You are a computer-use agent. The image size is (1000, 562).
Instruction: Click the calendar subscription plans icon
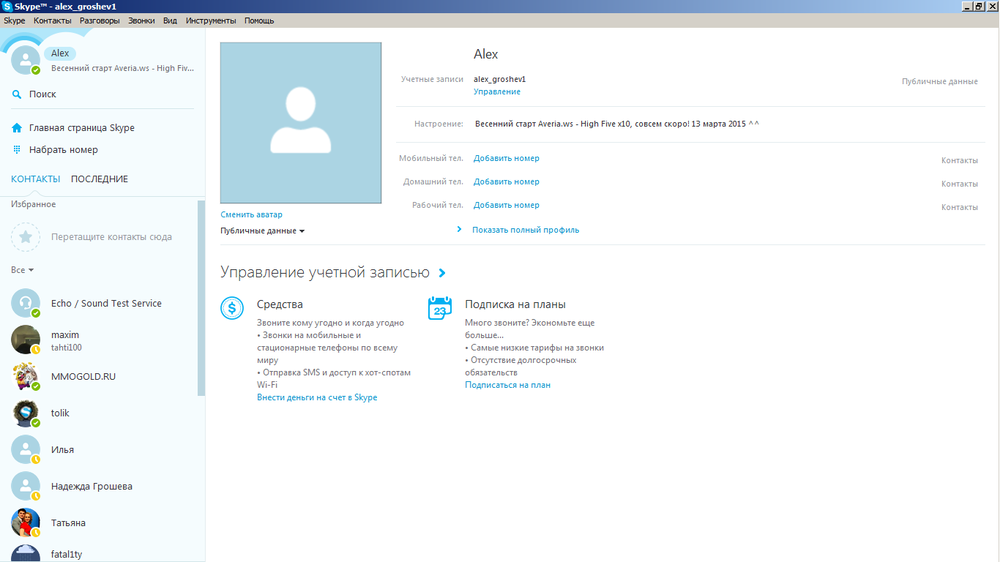click(440, 308)
